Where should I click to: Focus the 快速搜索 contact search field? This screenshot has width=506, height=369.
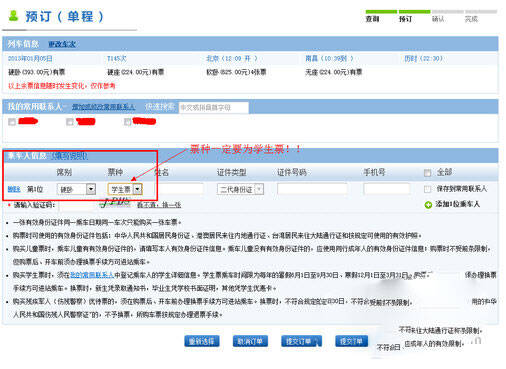click(214, 108)
